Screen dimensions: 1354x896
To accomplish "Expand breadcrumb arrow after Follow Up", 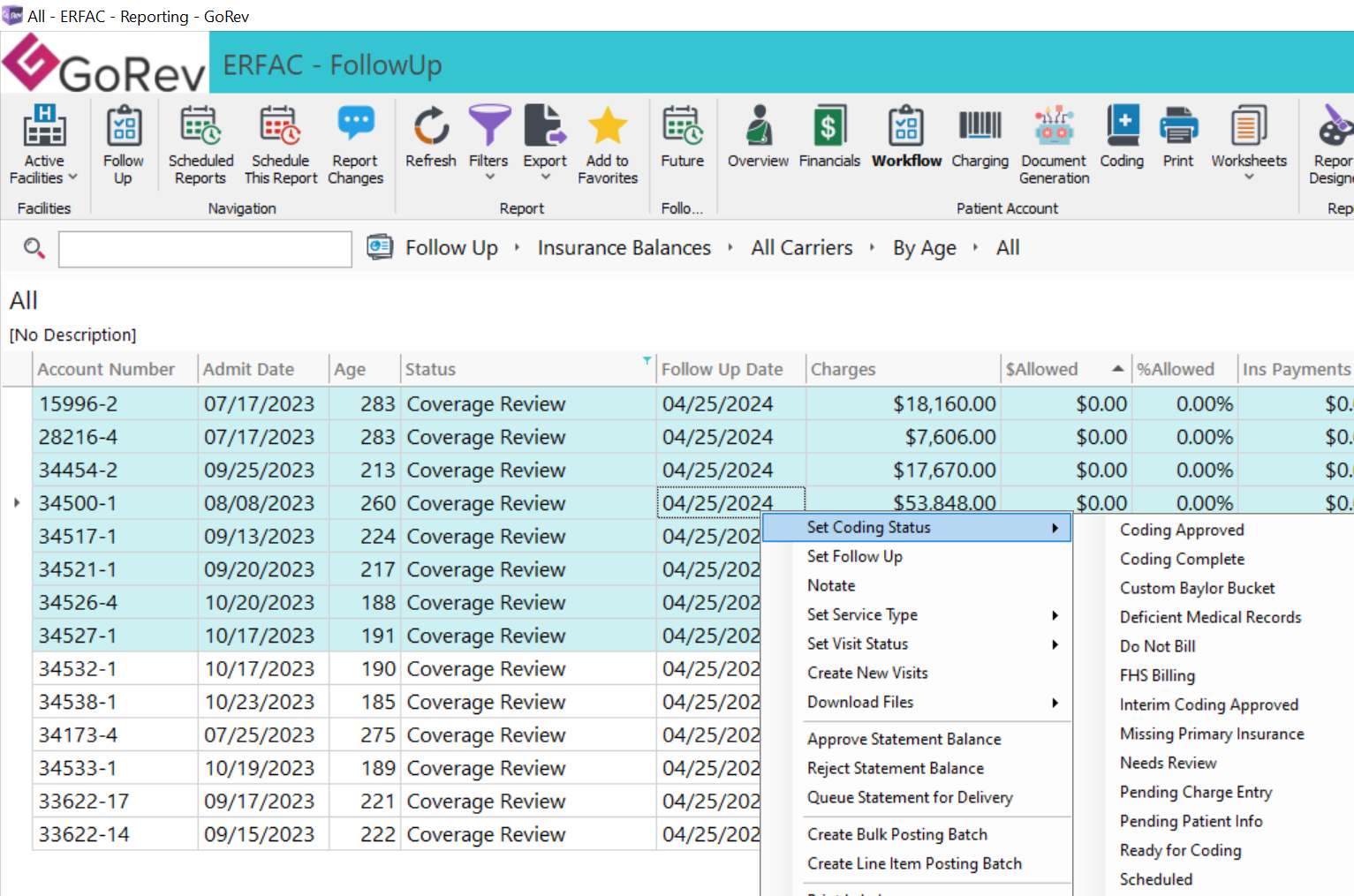I will pos(517,248).
